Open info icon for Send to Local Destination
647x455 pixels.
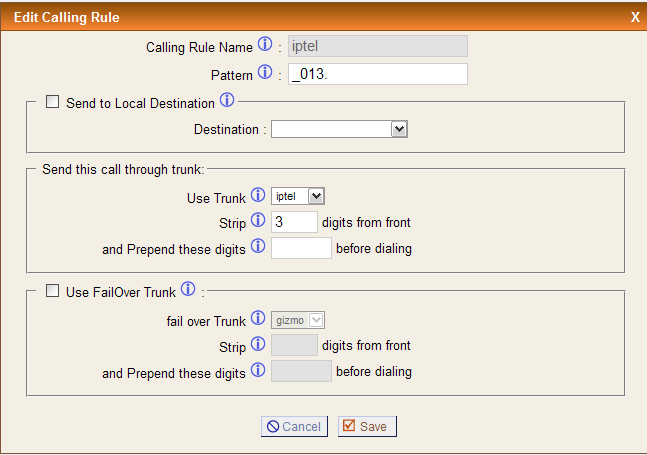(x=227, y=100)
